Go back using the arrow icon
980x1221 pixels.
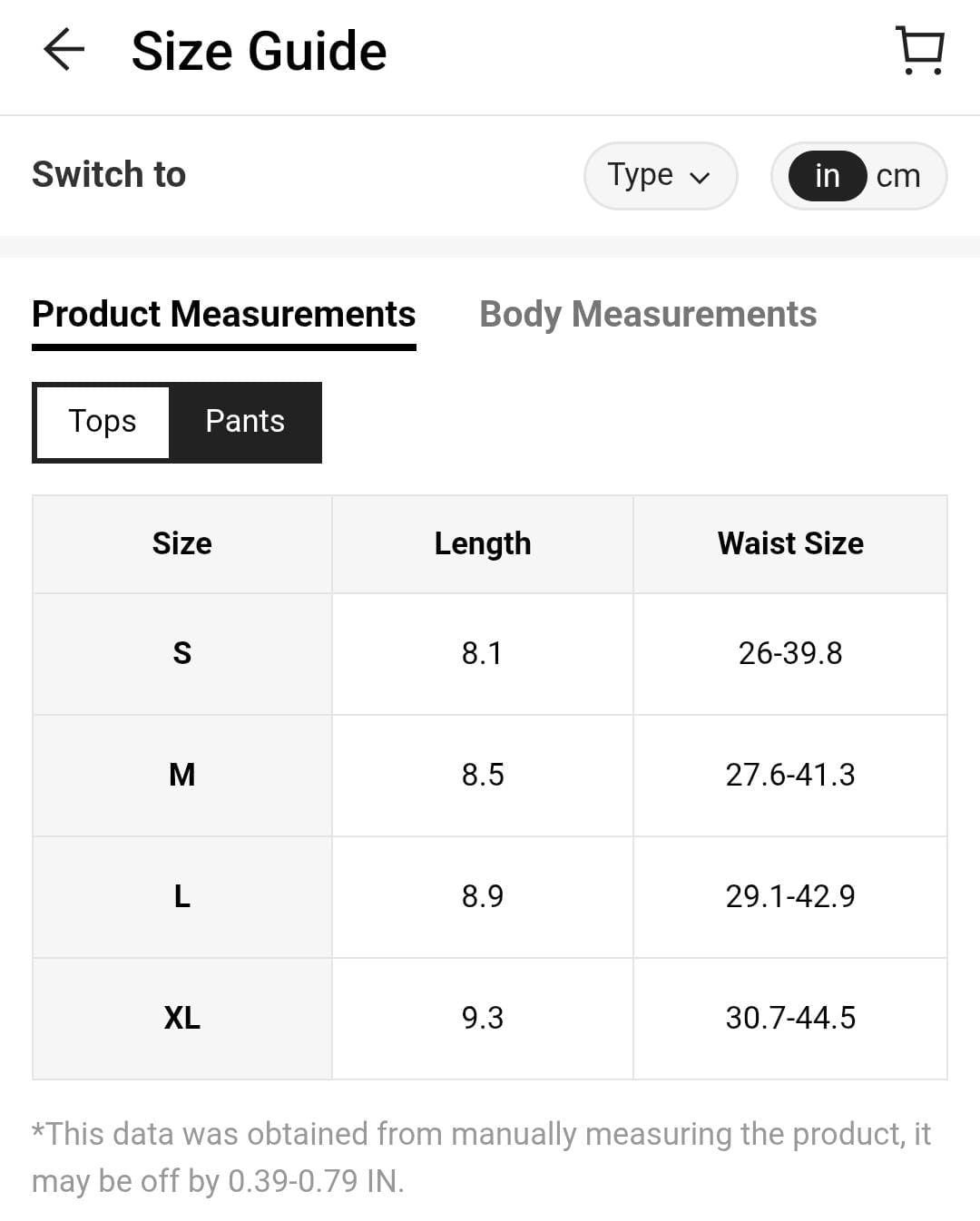coord(64,49)
